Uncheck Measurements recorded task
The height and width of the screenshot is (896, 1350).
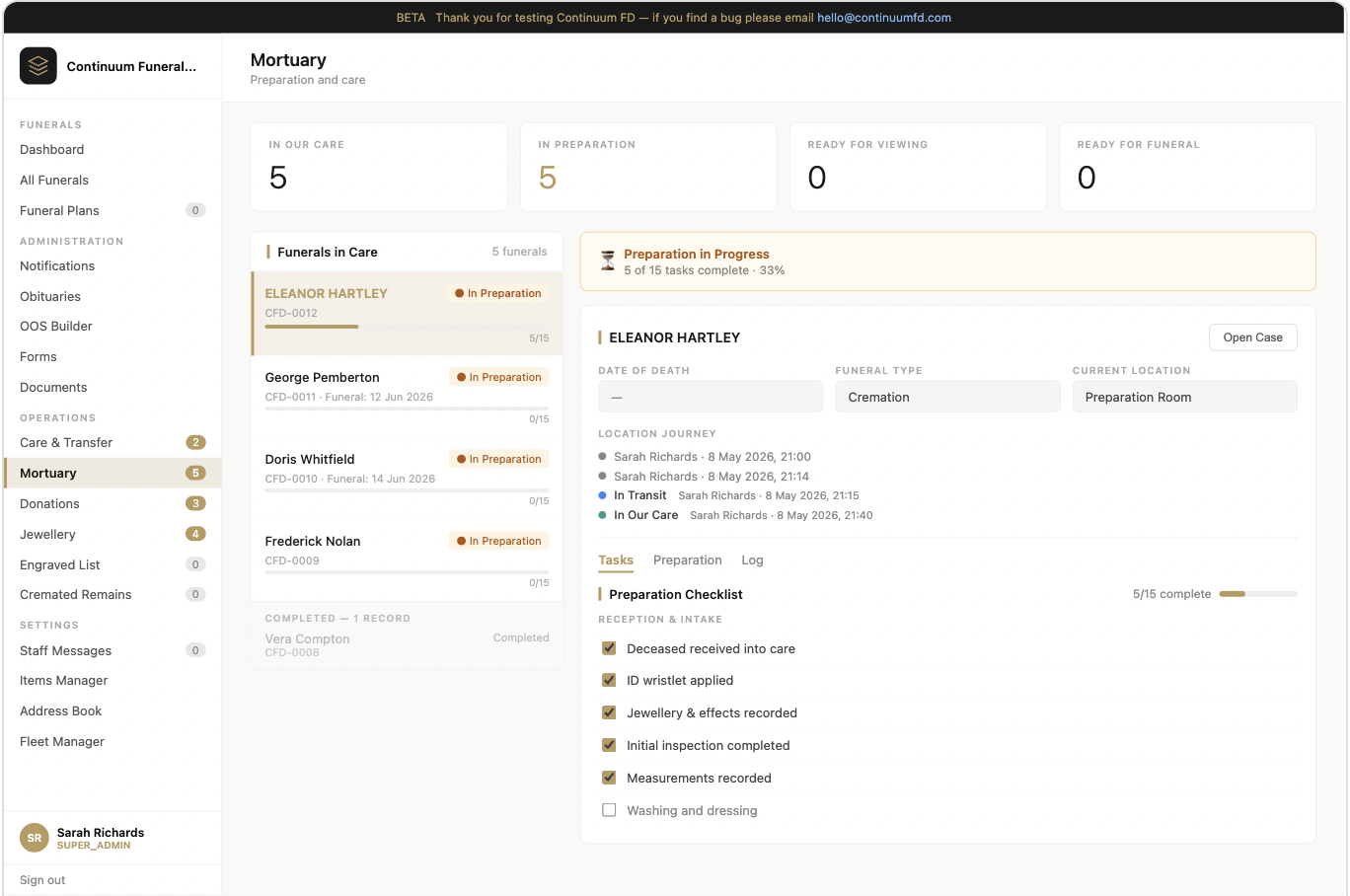click(609, 778)
